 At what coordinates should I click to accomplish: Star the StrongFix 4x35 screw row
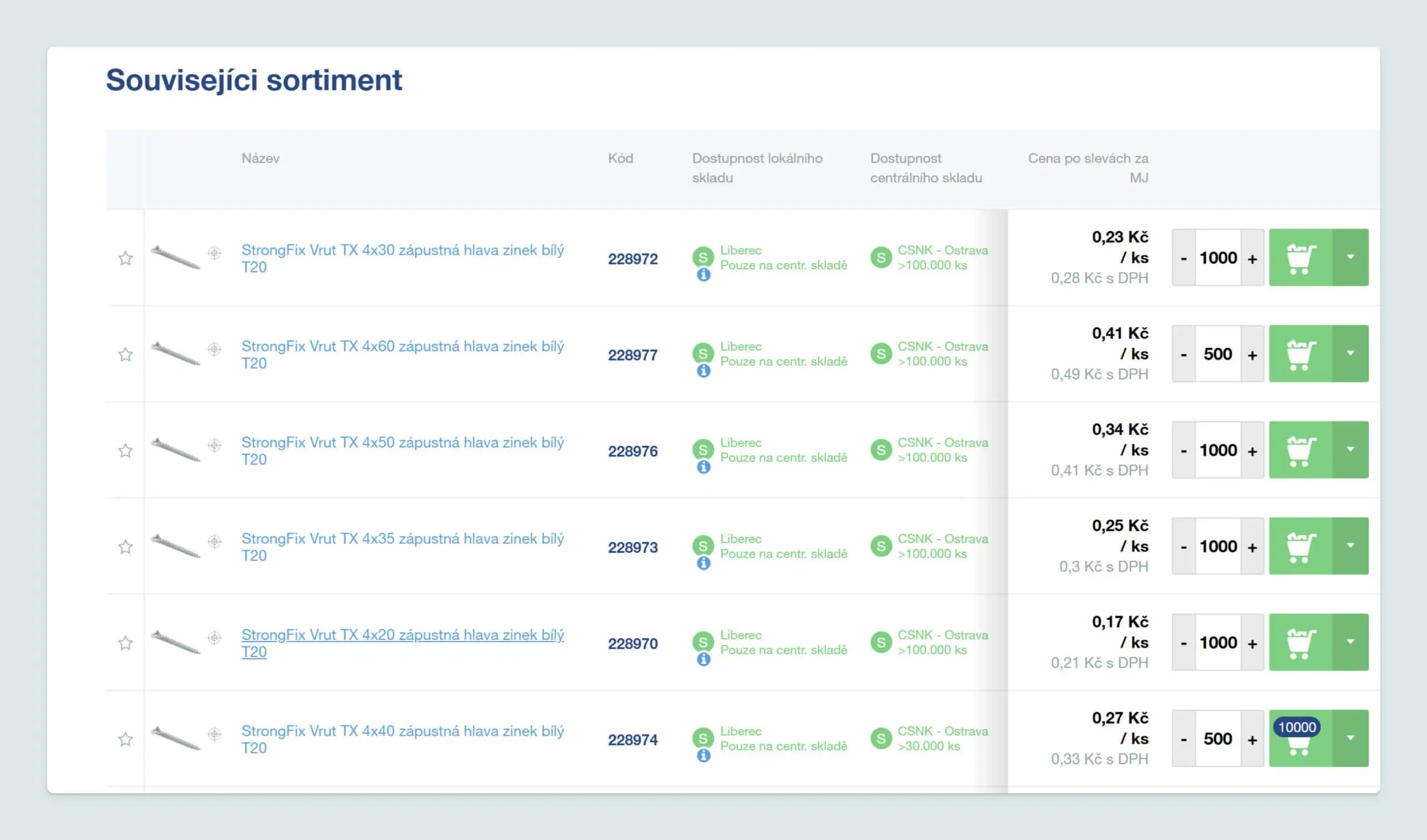point(125,547)
